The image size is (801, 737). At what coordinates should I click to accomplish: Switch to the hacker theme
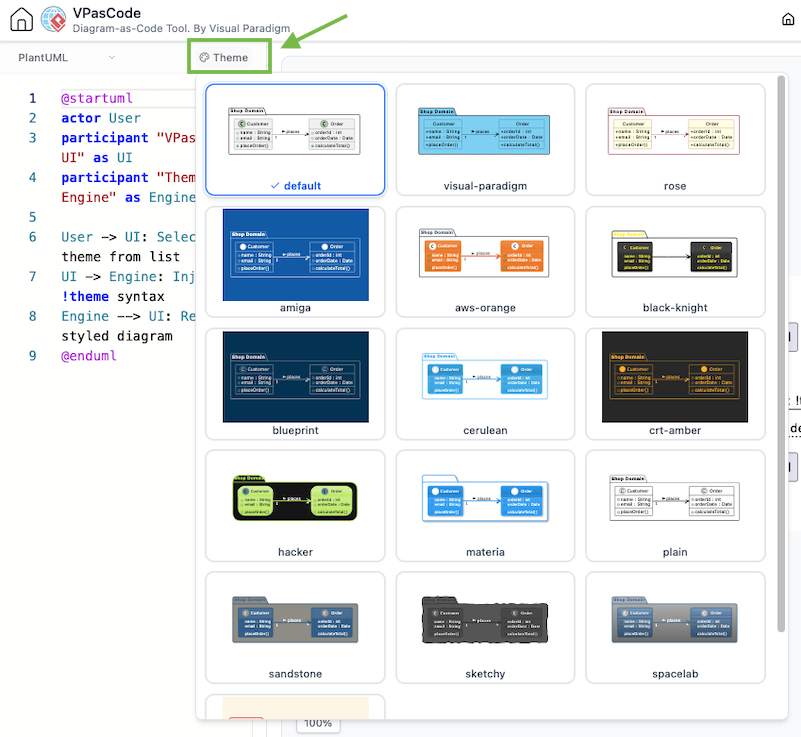[x=295, y=506]
